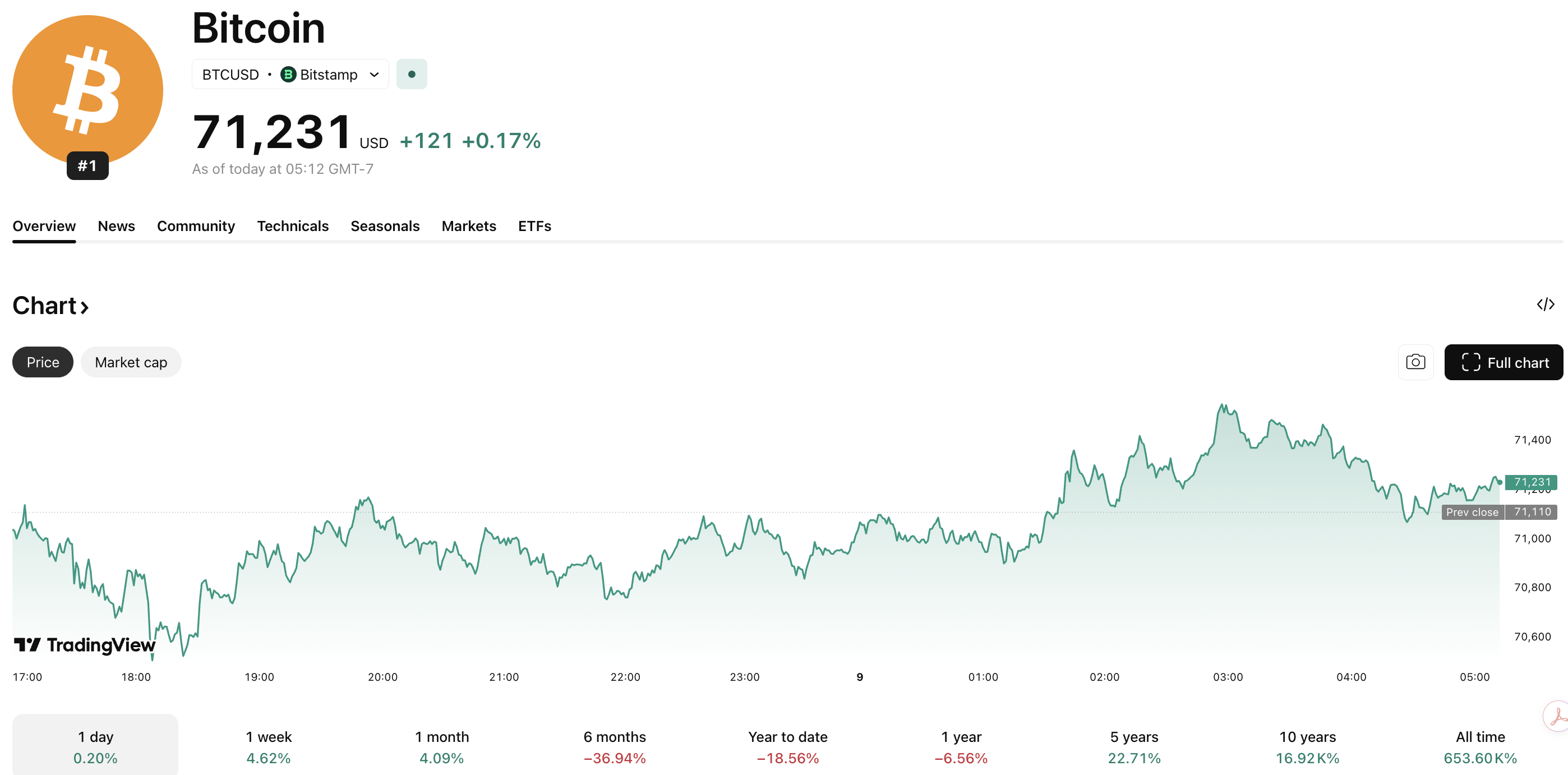Click the green market status indicator
The width and height of the screenshot is (1568, 775).
tap(412, 73)
